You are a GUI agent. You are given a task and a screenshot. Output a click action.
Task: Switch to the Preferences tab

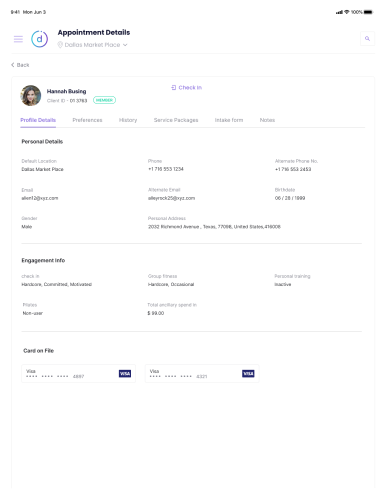87,120
